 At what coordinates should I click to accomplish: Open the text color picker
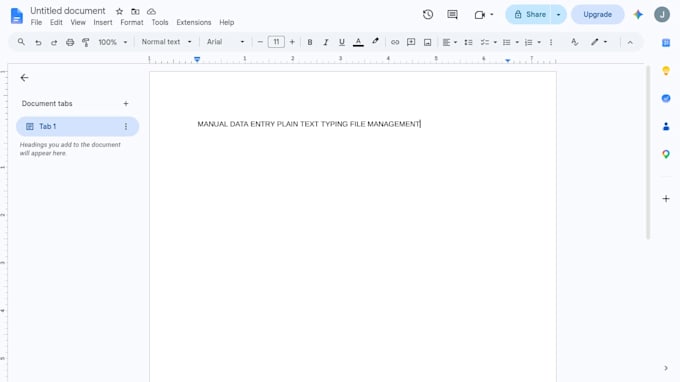(358, 42)
